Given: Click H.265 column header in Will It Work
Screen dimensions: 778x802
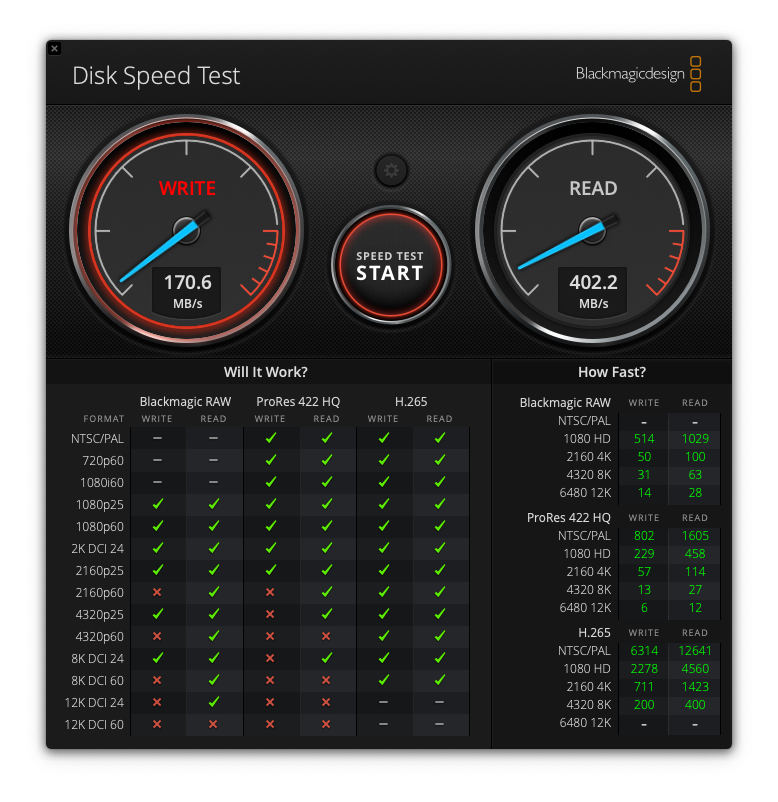Looking at the screenshot, I should 411,402.
